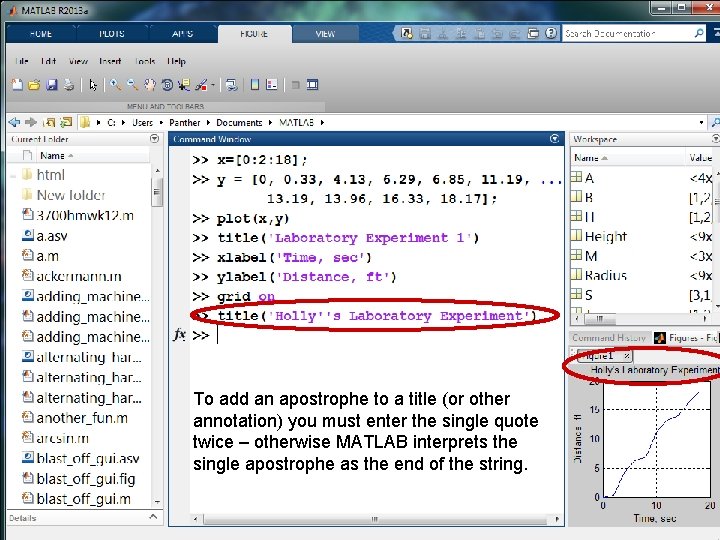Switch to Command History tab
Screen dimensions: 720x540
(608, 338)
